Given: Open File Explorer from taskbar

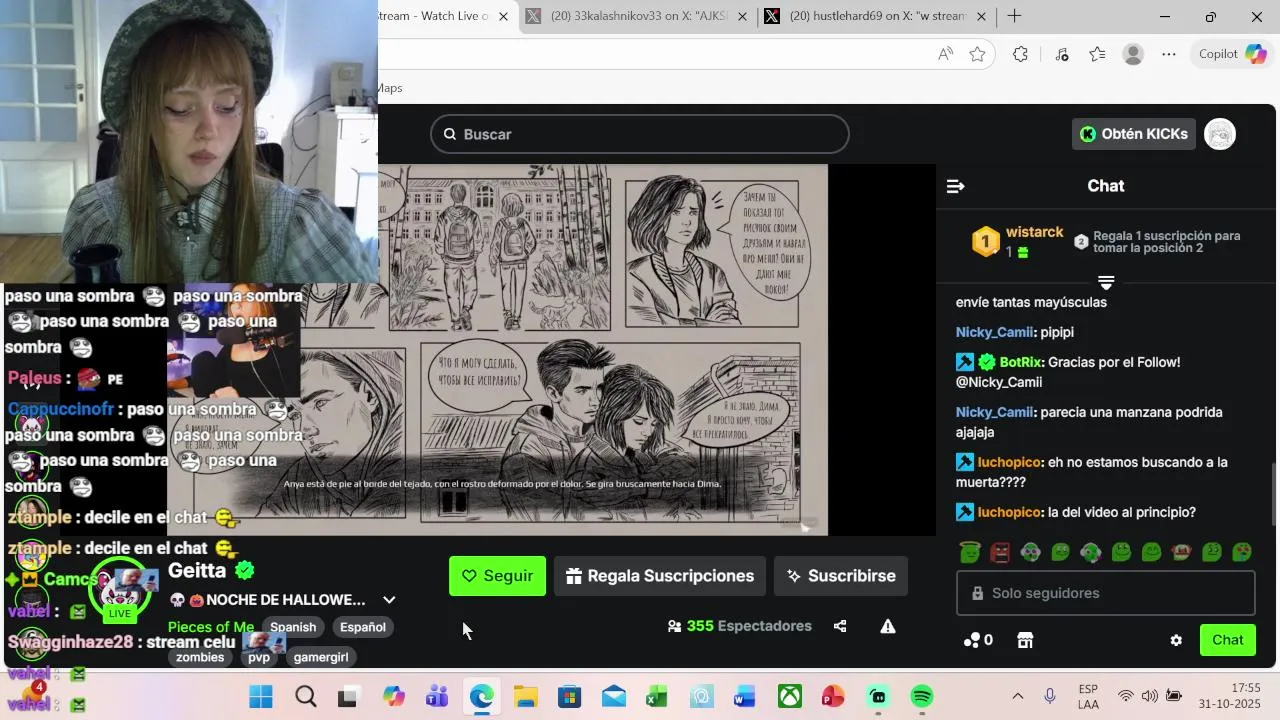Looking at the screenshot, I should click(x=526, y=696).
